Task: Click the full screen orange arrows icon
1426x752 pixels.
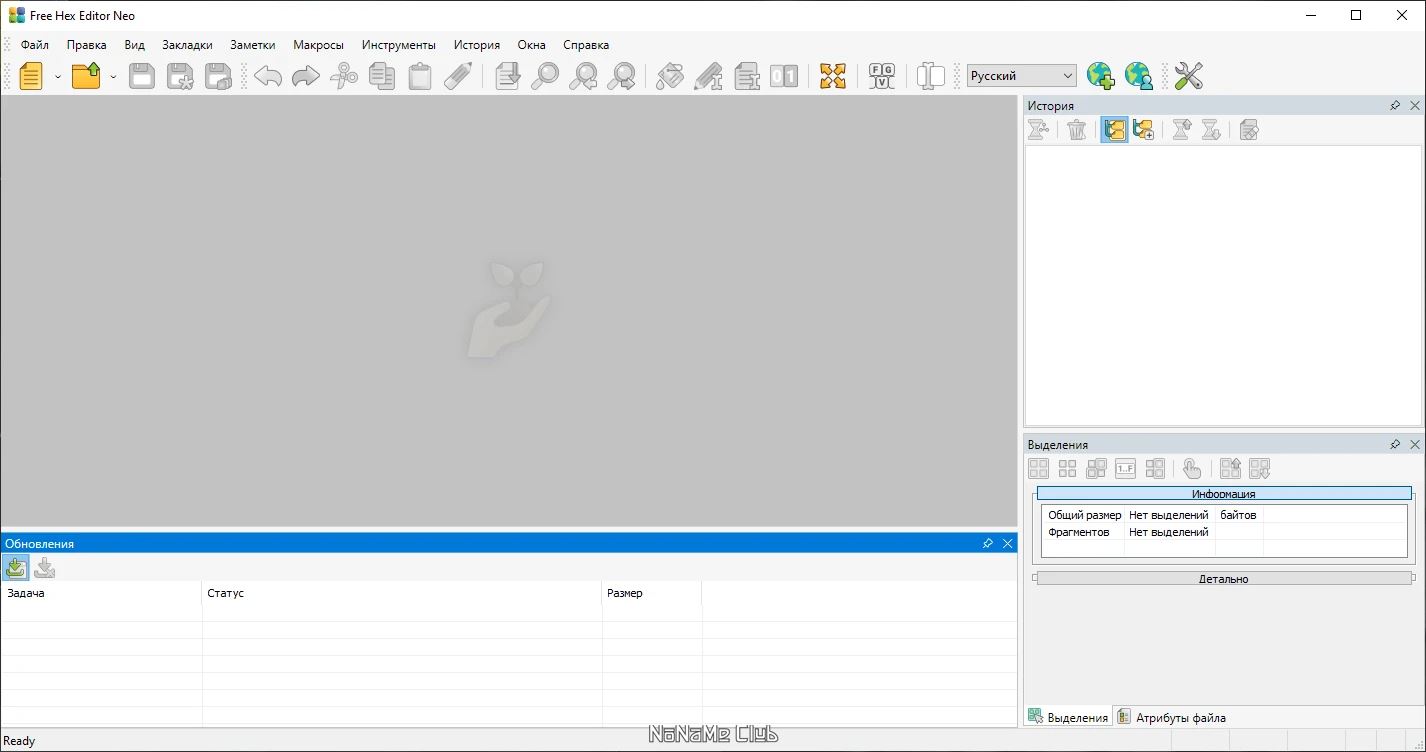Action: click(x=833, y=76)
